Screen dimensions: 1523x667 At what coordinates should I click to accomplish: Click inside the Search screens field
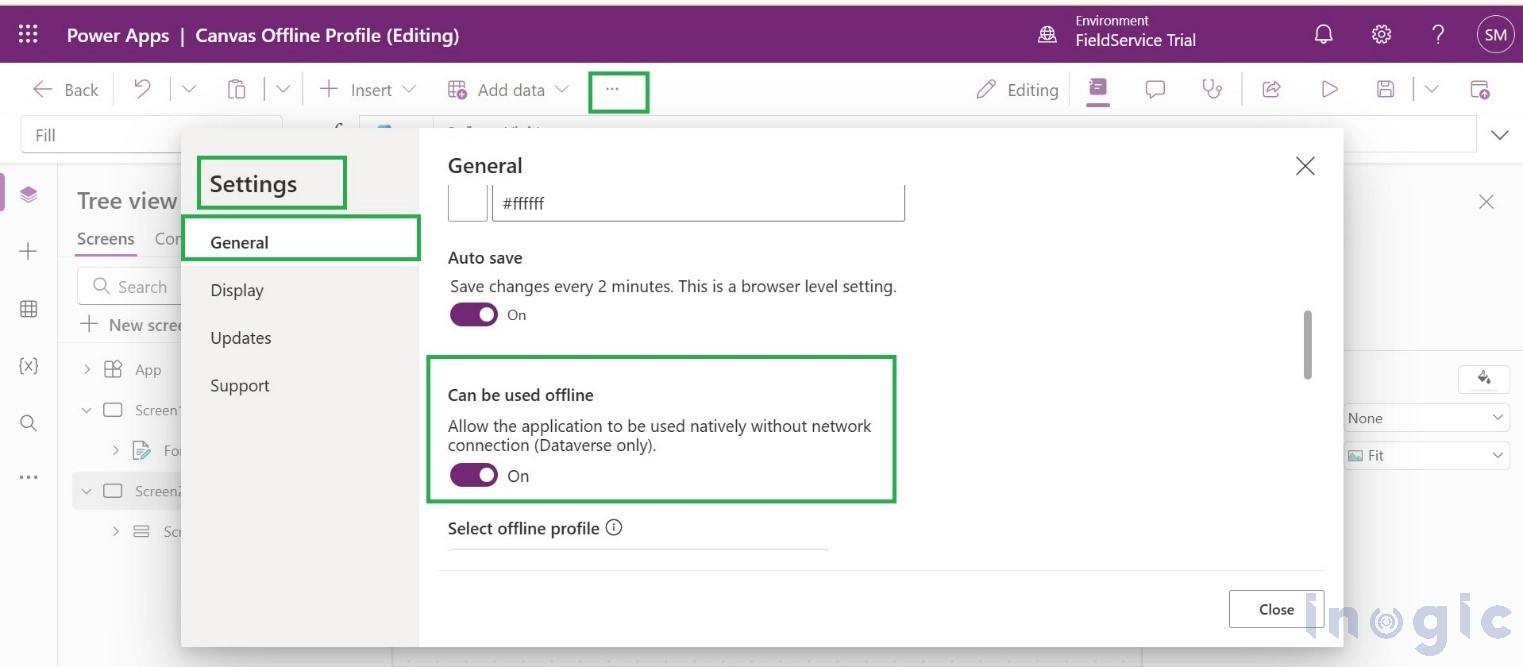[x=140, y=286]
